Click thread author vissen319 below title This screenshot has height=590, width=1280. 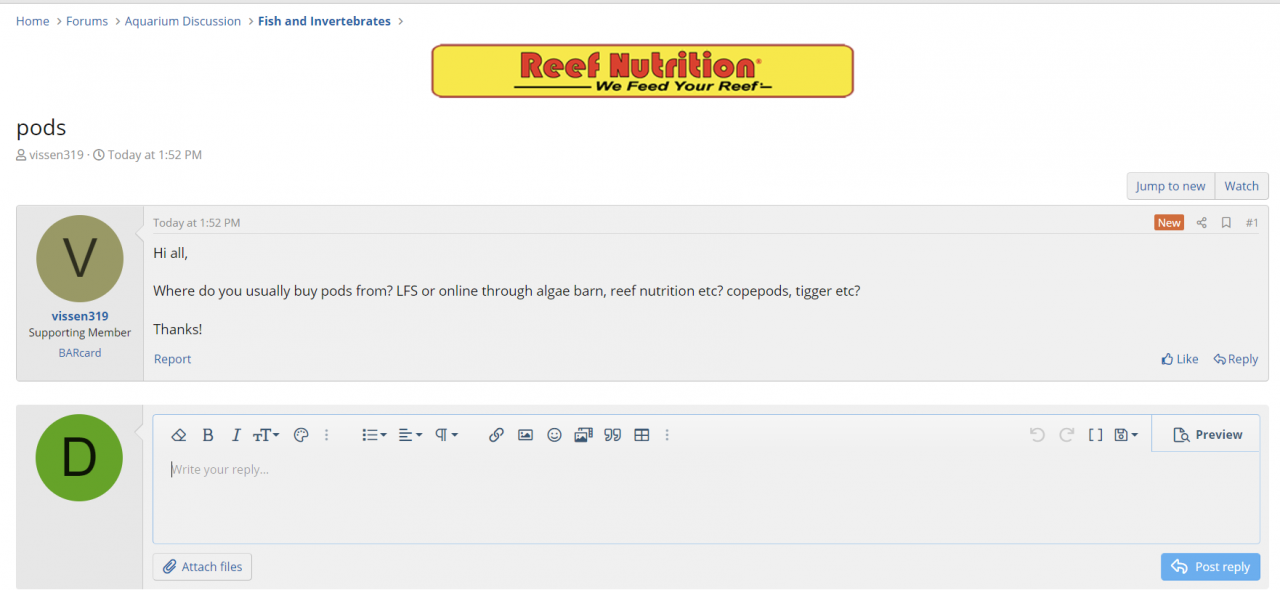point(56,155)
